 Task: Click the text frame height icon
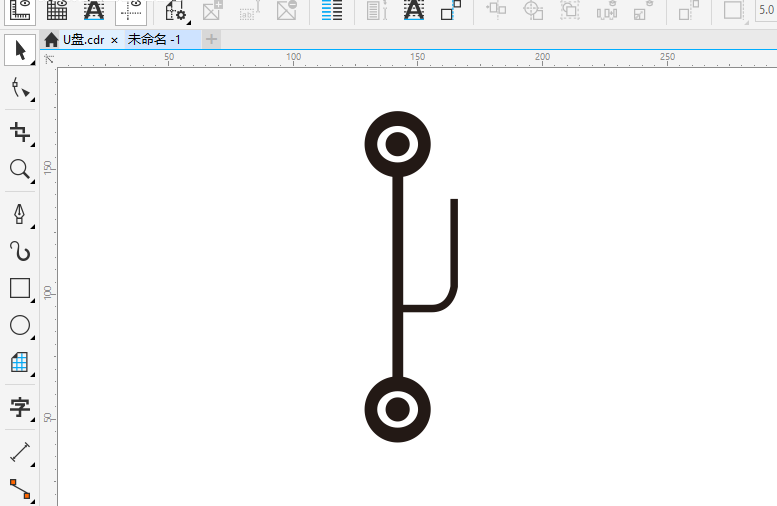coord(377,10)
